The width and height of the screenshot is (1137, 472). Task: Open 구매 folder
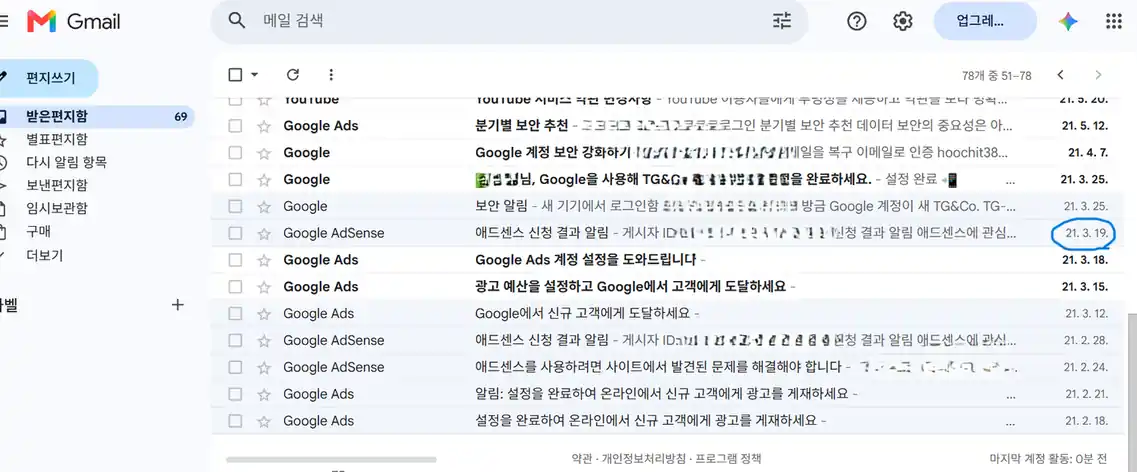[x=38, y=232]
